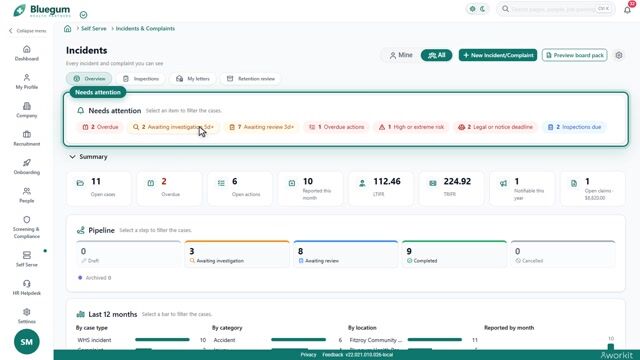Filter by 1 Overdue actions chip
640x360 pixels.
(x=336, y=127)
